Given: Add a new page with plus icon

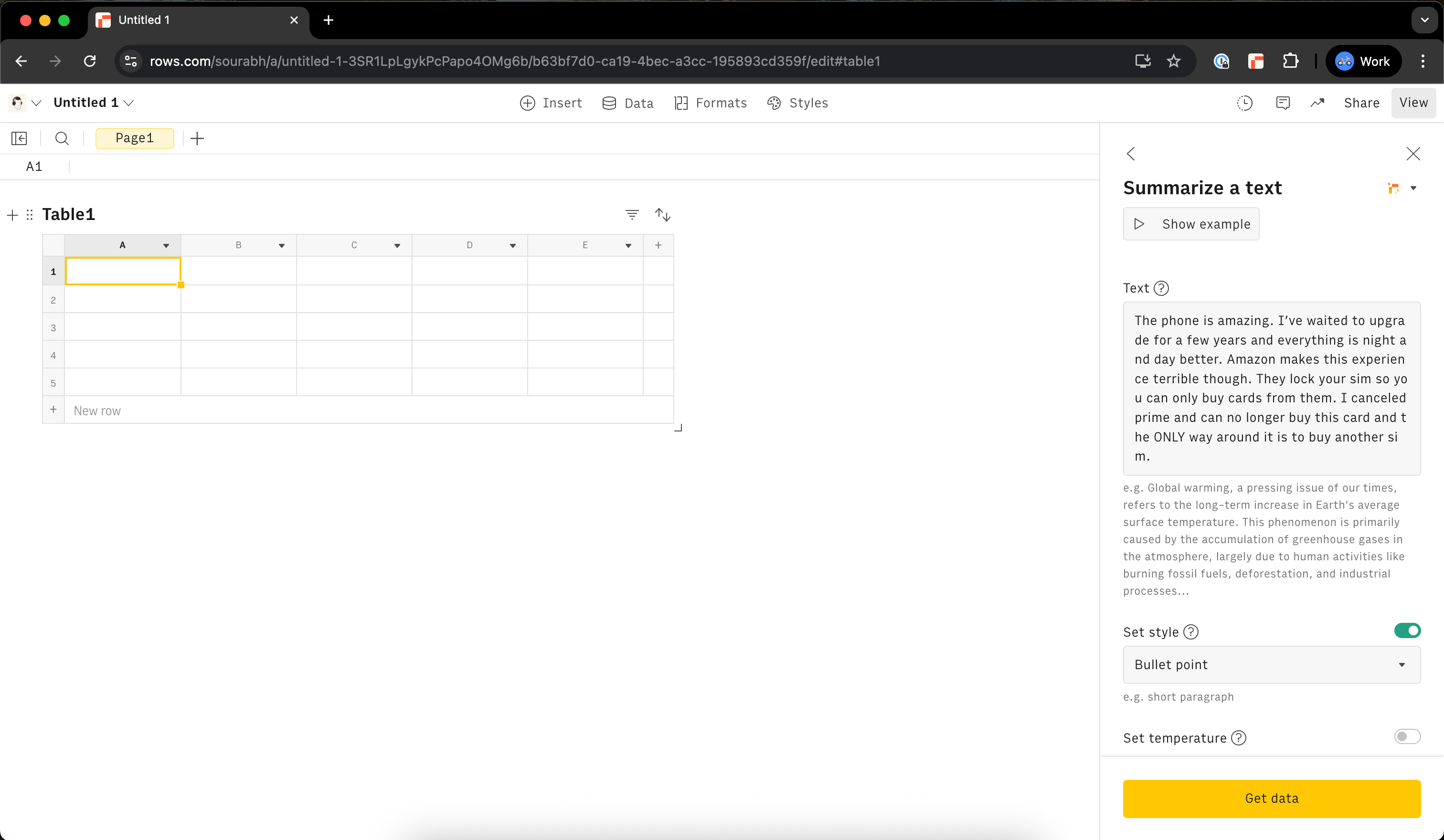Looking at the screenshot, I should point(197,138).
